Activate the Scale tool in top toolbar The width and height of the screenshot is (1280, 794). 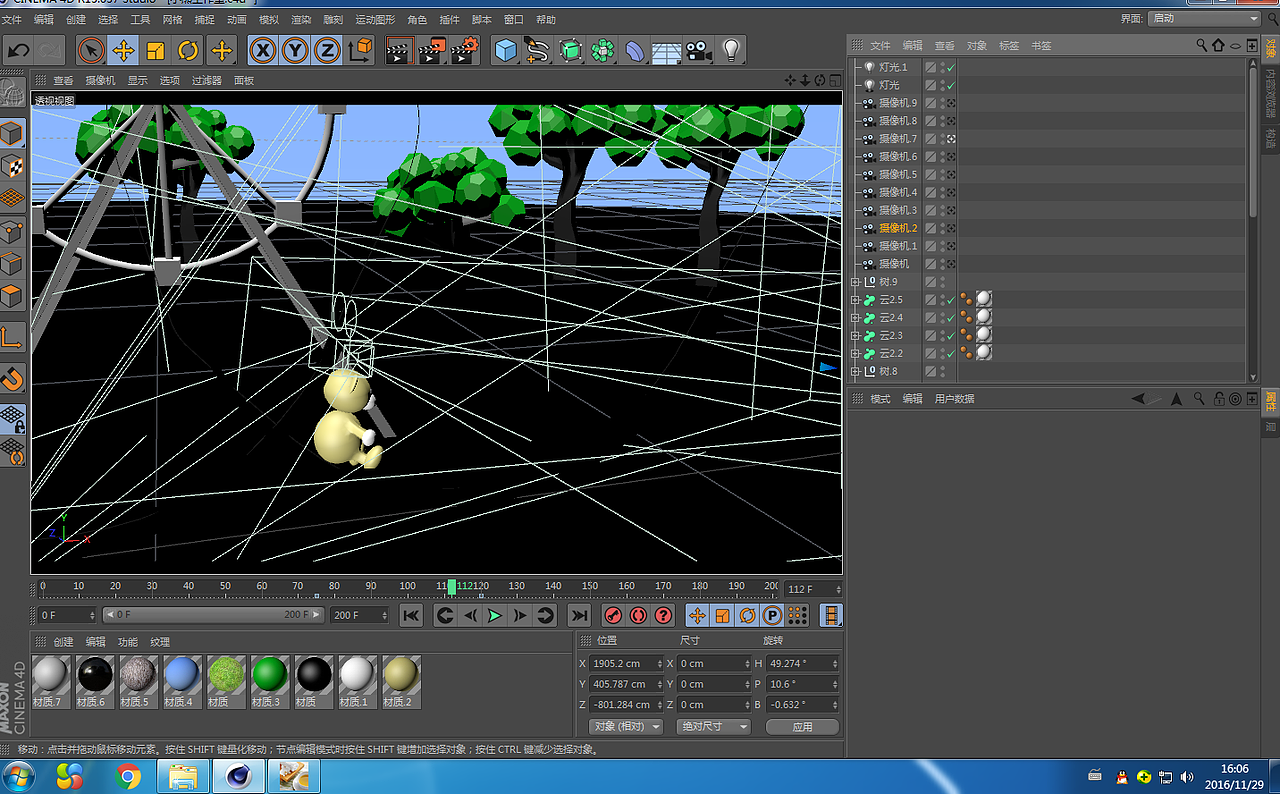click(x=155, y=50)
